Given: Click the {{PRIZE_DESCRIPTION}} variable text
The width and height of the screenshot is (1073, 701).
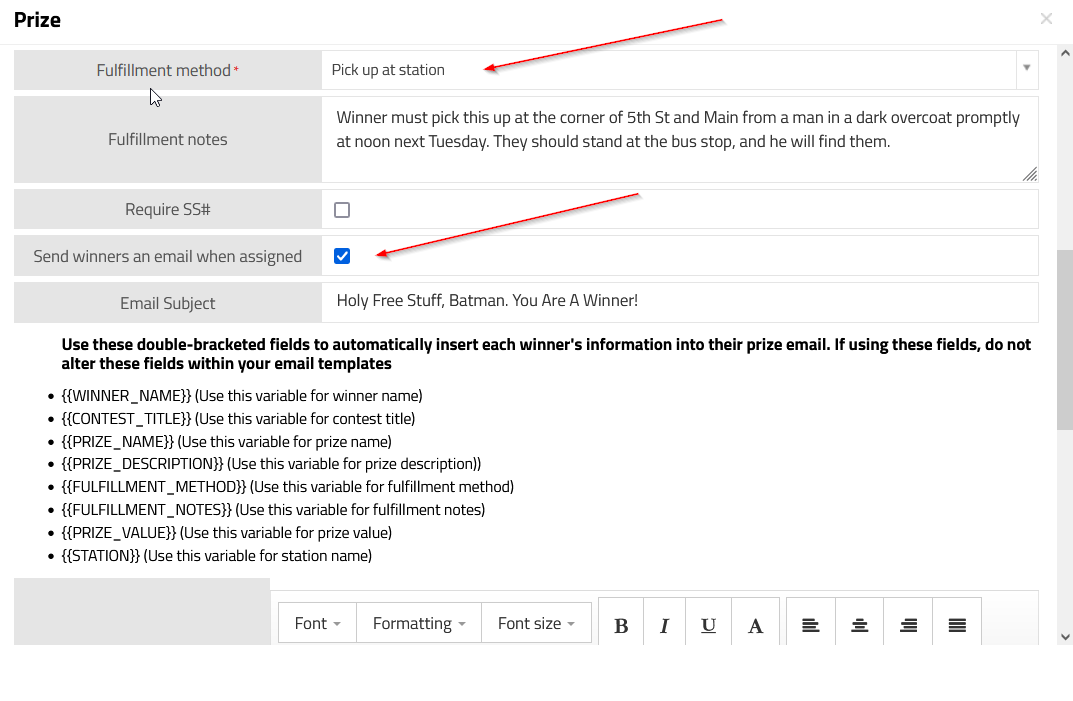Looking at the screenshot, I should coord(142,464).
